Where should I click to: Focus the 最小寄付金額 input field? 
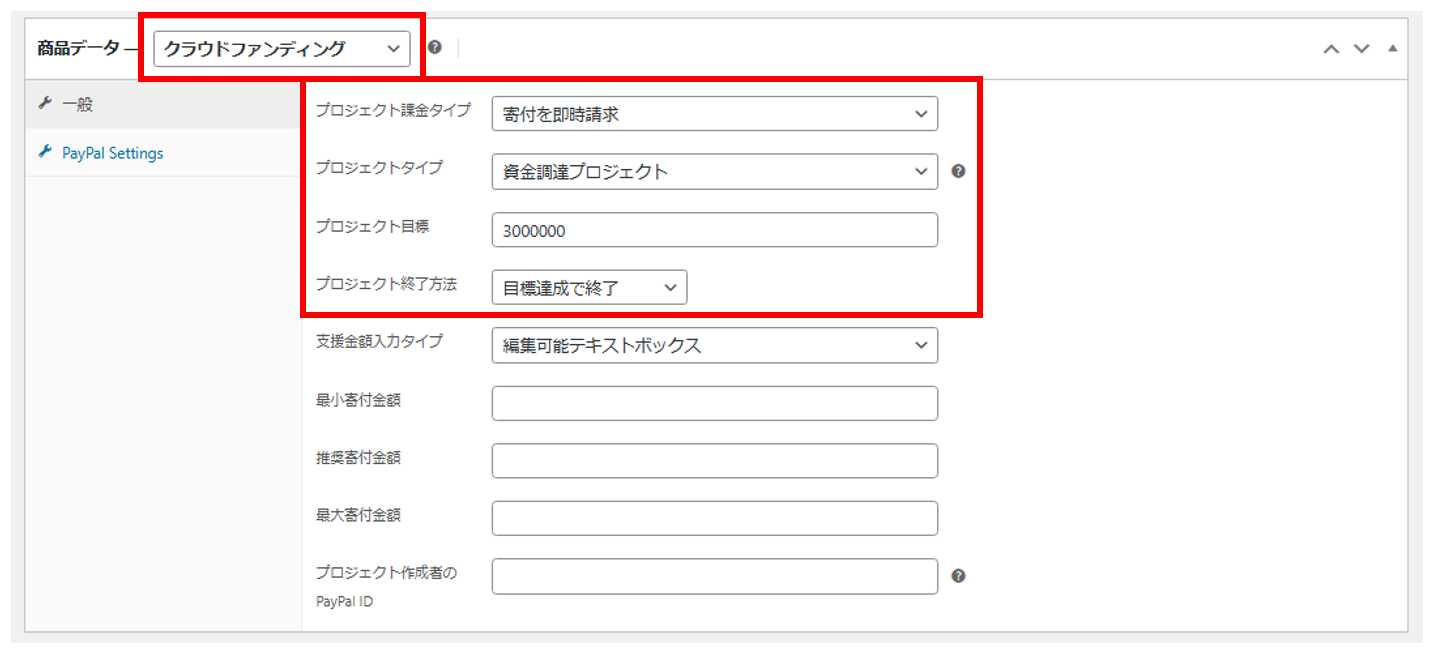[x=714, y=403]
